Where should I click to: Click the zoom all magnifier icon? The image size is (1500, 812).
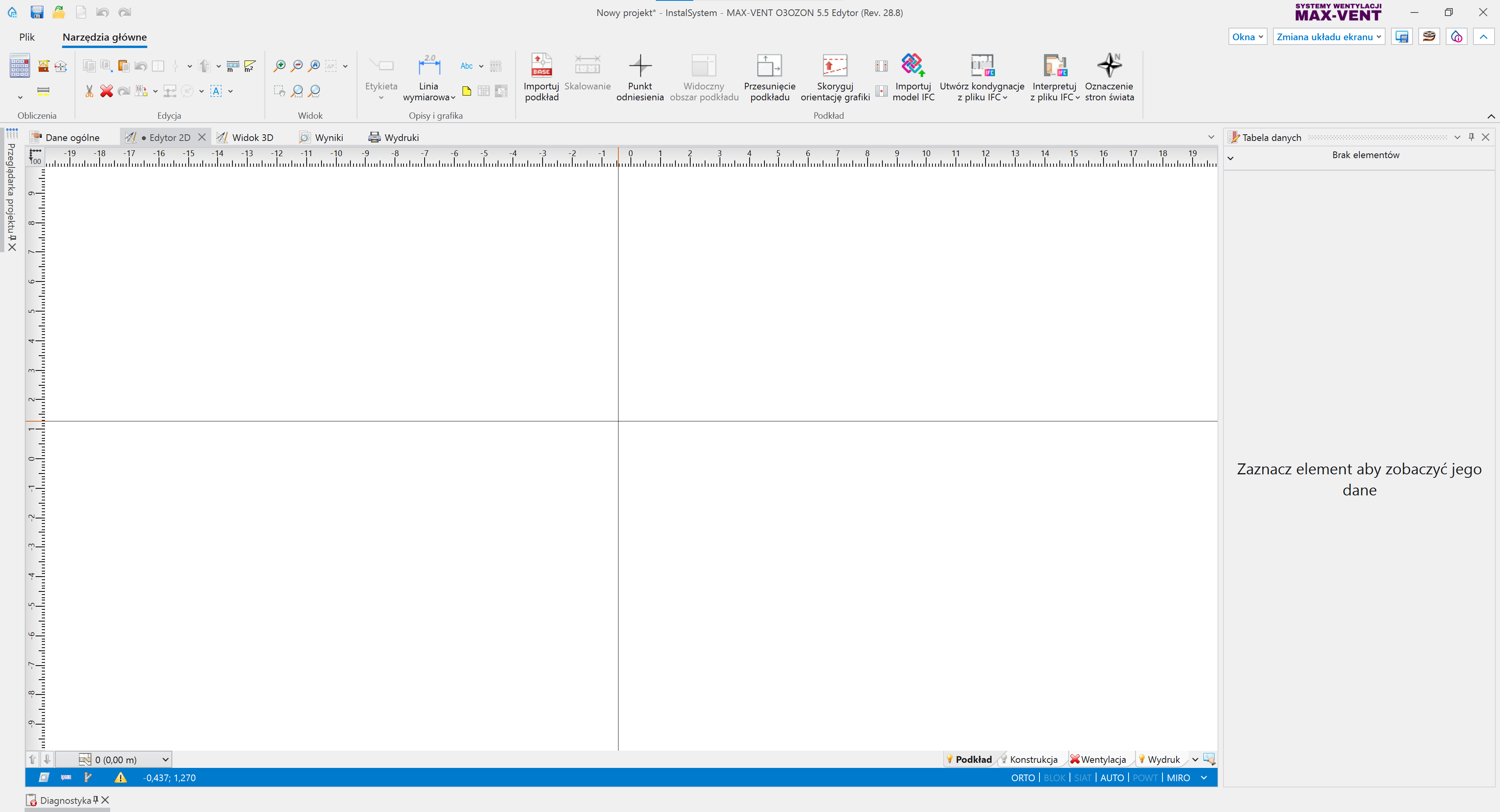314,66
